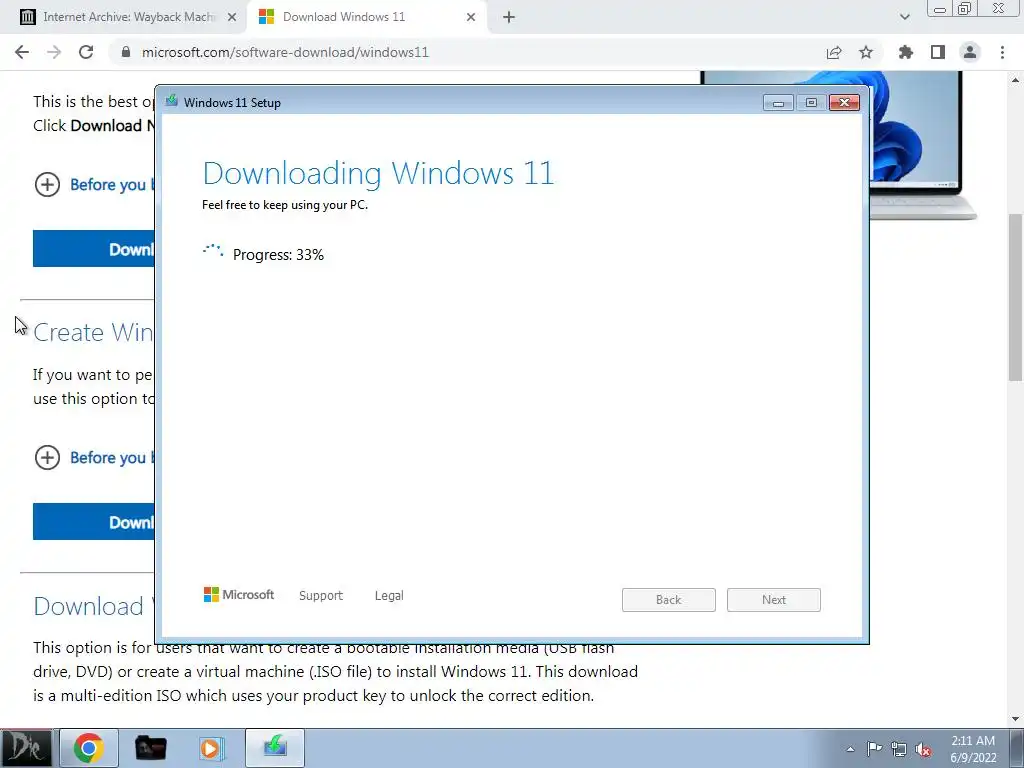View site info via the padlock icon
Image resolution: width=1024 pixels, height=768 pixels.
click(x=126, y=52)
